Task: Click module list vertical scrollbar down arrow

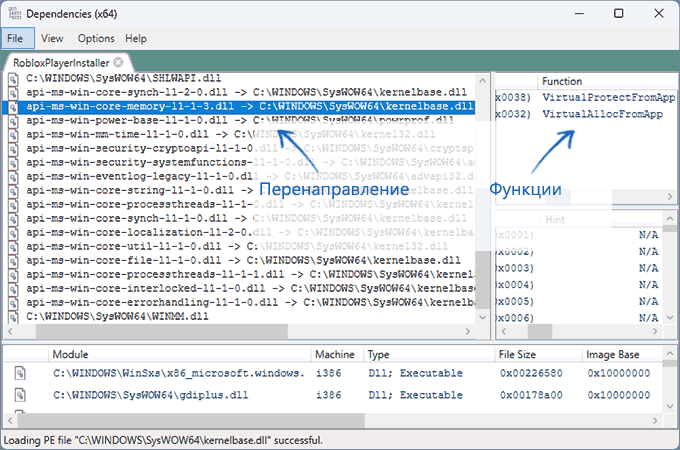Action: pyautogui.click(x=670, y=406)
